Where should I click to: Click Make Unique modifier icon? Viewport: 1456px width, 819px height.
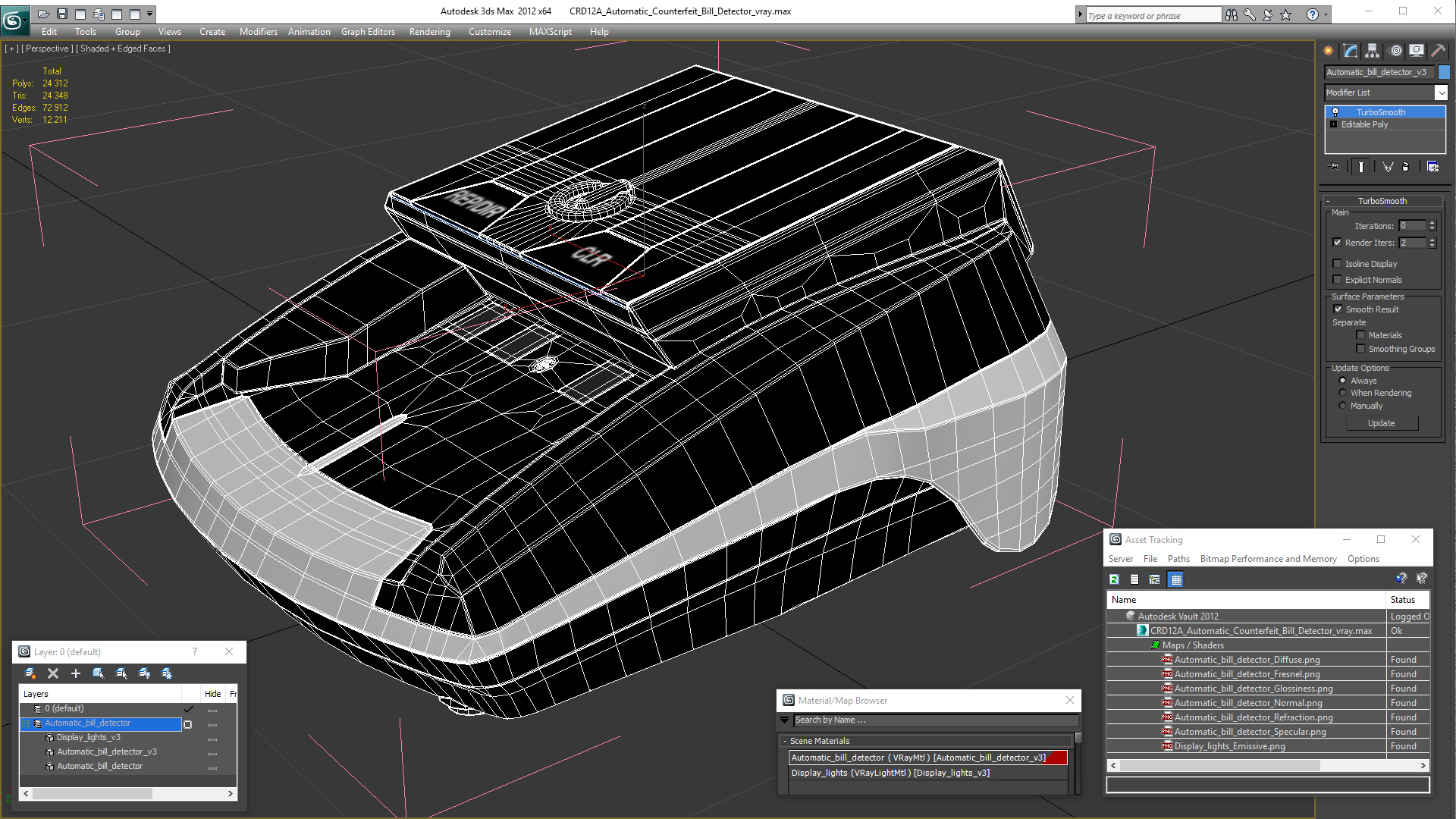pyautogui.click(x=1388, y=167)
